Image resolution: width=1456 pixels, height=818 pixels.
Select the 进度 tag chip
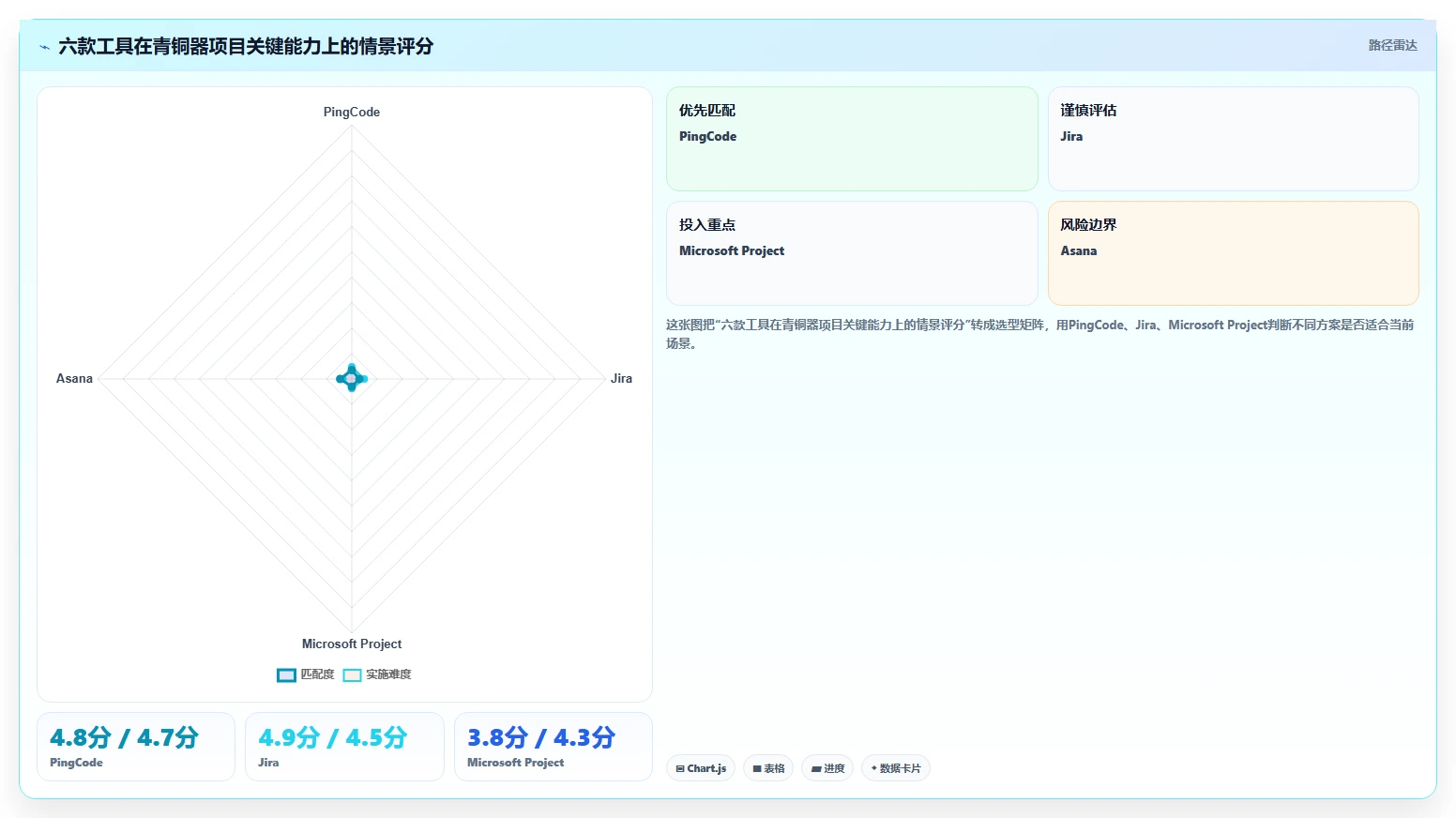click(x=827, y=768)
